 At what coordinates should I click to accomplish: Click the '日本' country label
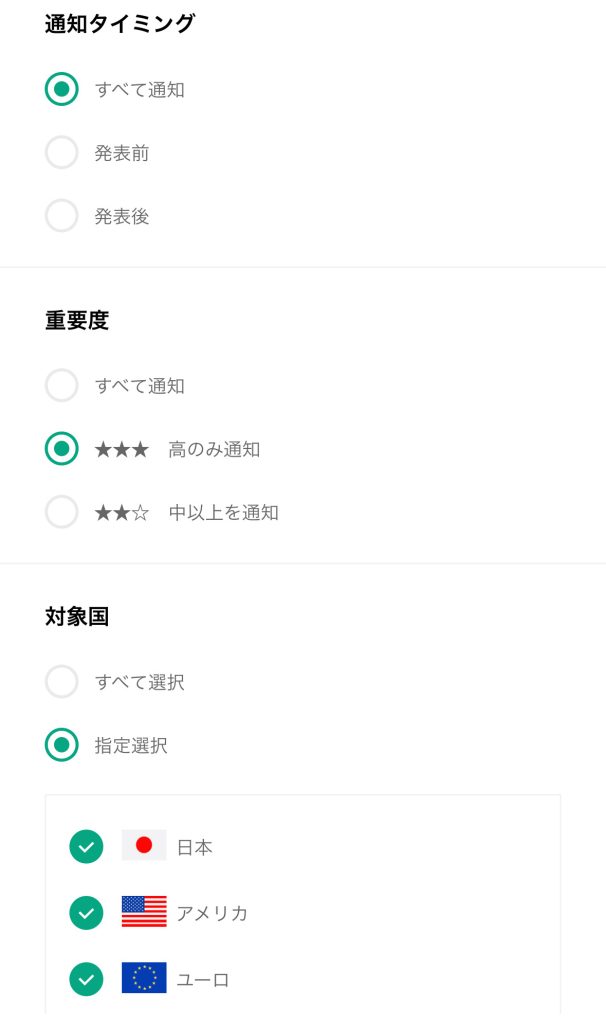coord(195,848)
